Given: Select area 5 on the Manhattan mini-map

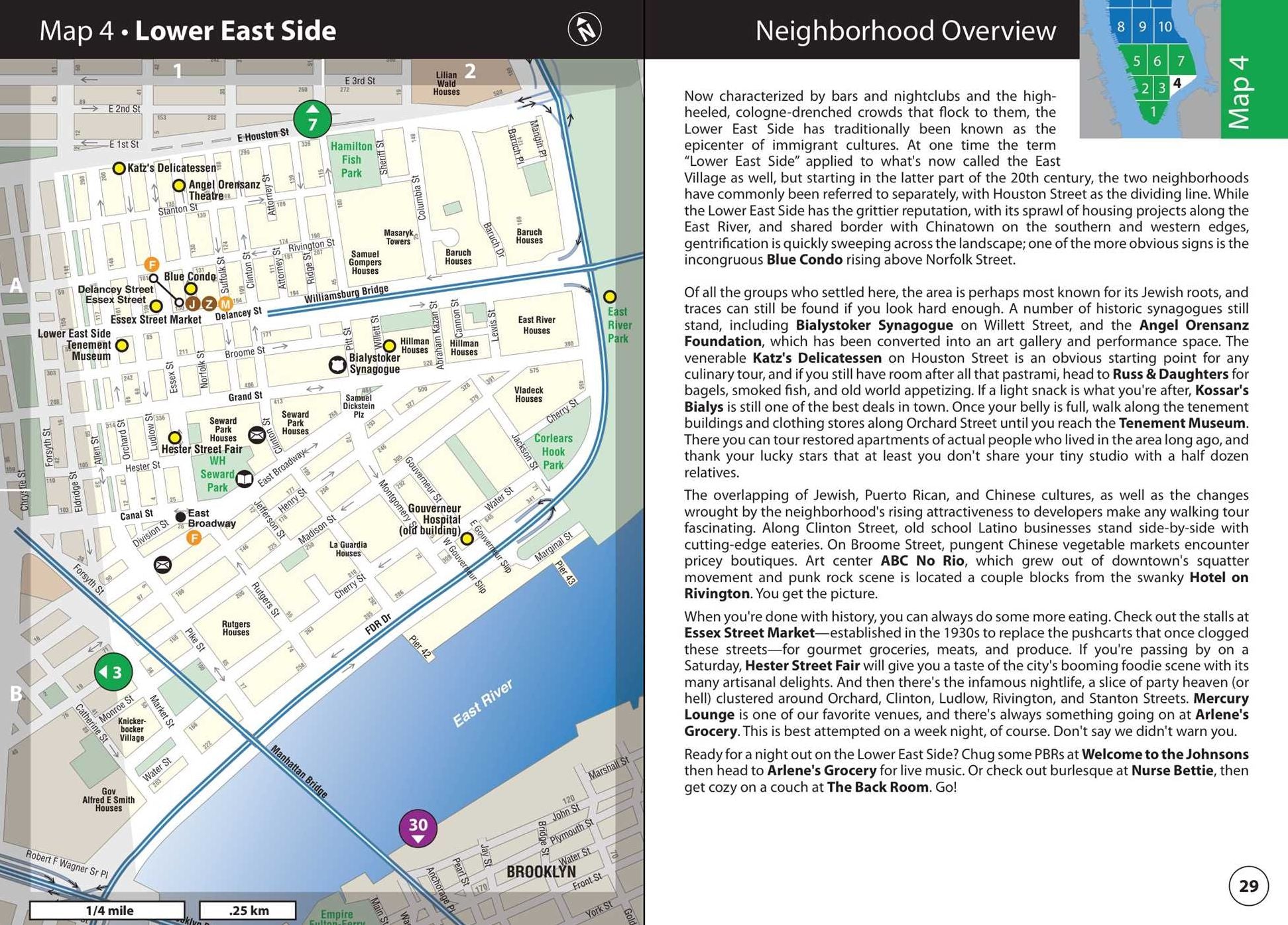Looking at the screenshot, I should click(1136, 62).
